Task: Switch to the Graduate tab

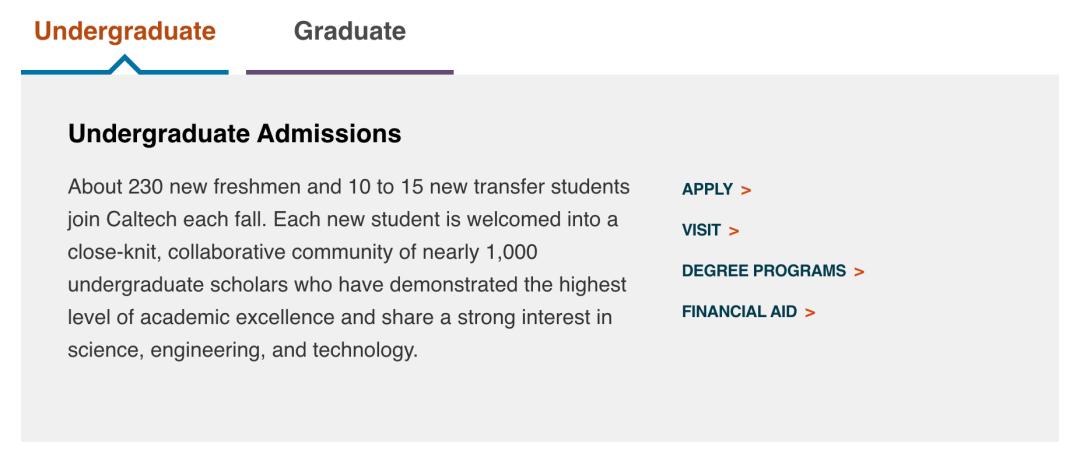Action: coord(349,32)
